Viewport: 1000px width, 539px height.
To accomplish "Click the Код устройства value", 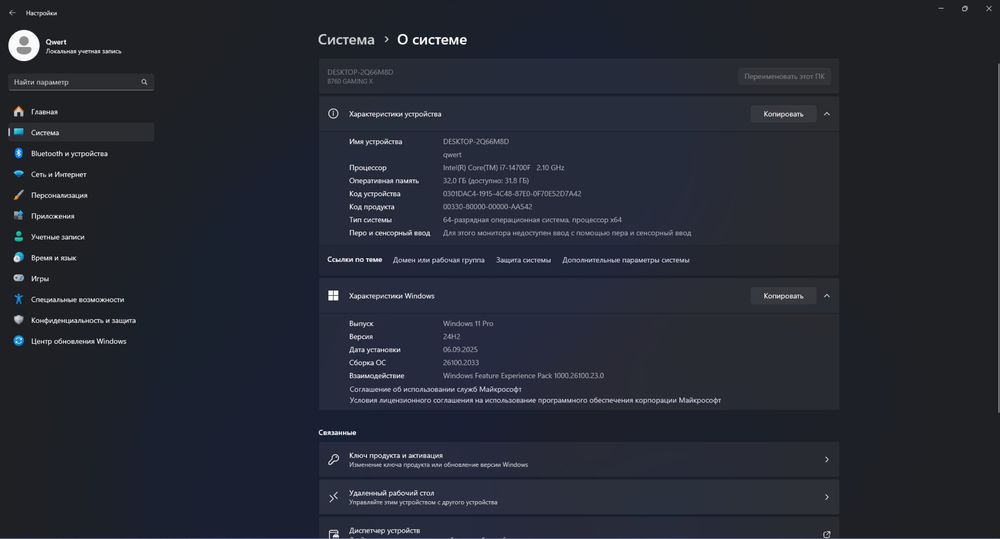I will 512,193.
